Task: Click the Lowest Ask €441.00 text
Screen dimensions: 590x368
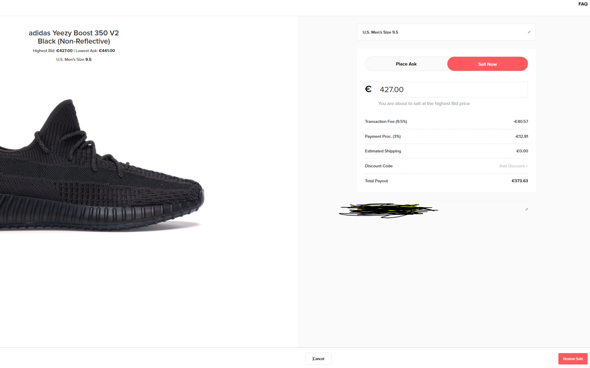Action: click(x=96, y=51)
